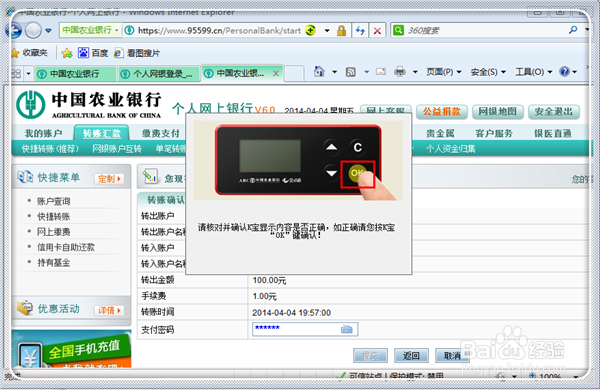Click the 详情 button in 优惠活动

point(109,310)
